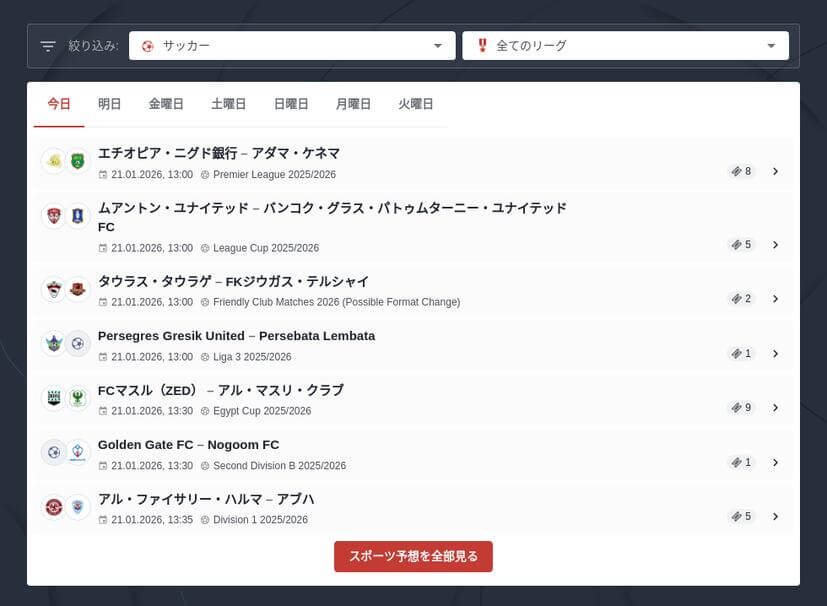827x606 pixels.
Task: Open the サッカー sport dropdown
Action: [x=306, y=46]
